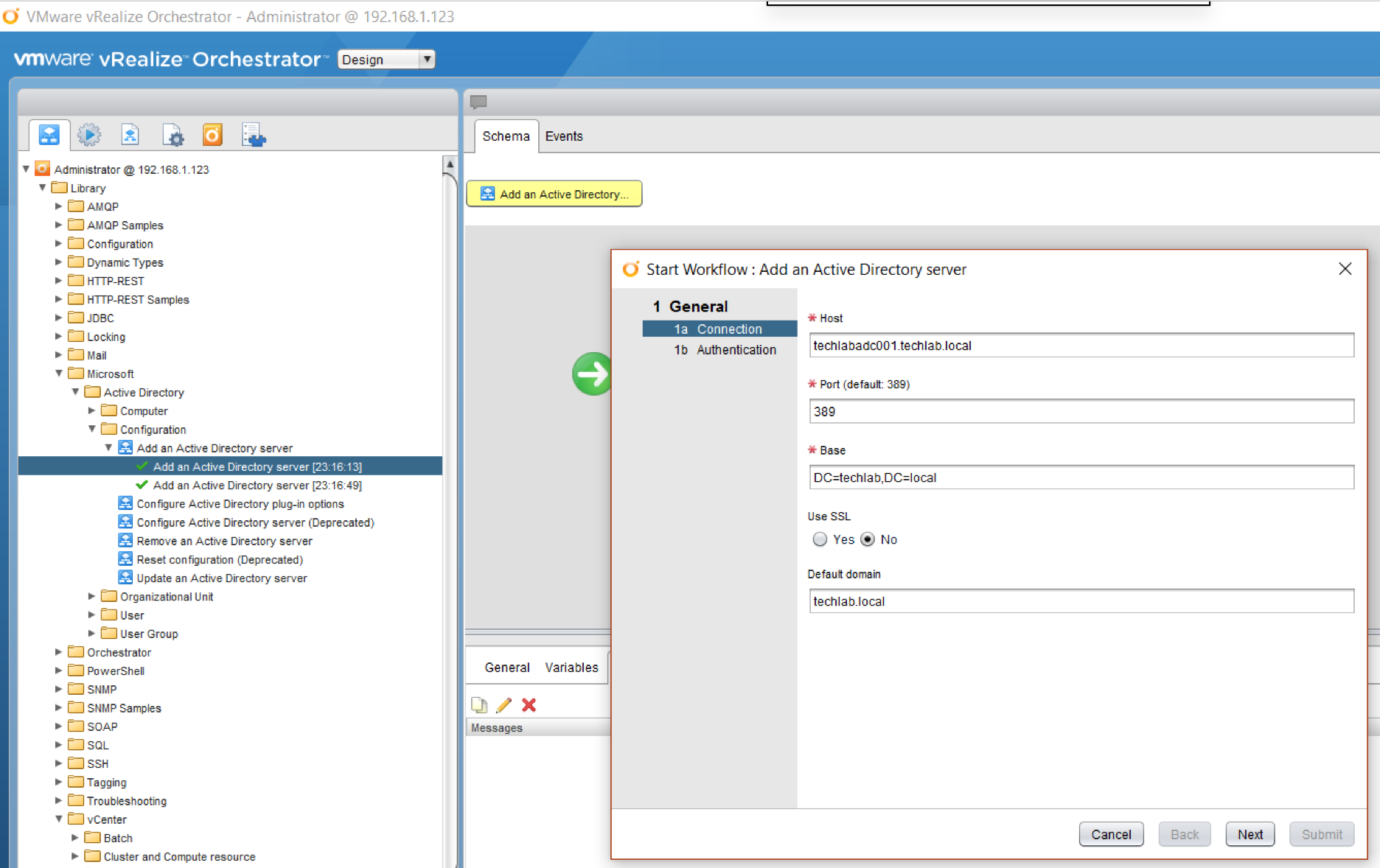
Task: Select workflow run at 23:16:13
Action: coord(230,466)
